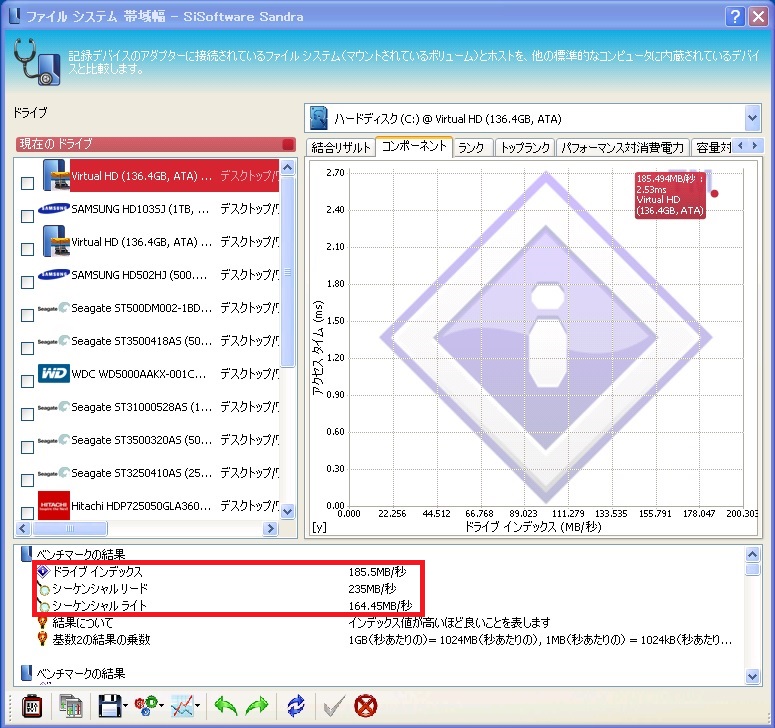This screenshot has width=775, height=728.
Task: Tick the checkbox for the first Virtual HD row
Action: pos(28,183)
